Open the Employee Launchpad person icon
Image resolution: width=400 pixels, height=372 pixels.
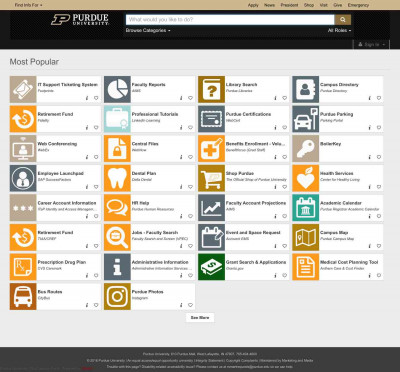(23, 178)
